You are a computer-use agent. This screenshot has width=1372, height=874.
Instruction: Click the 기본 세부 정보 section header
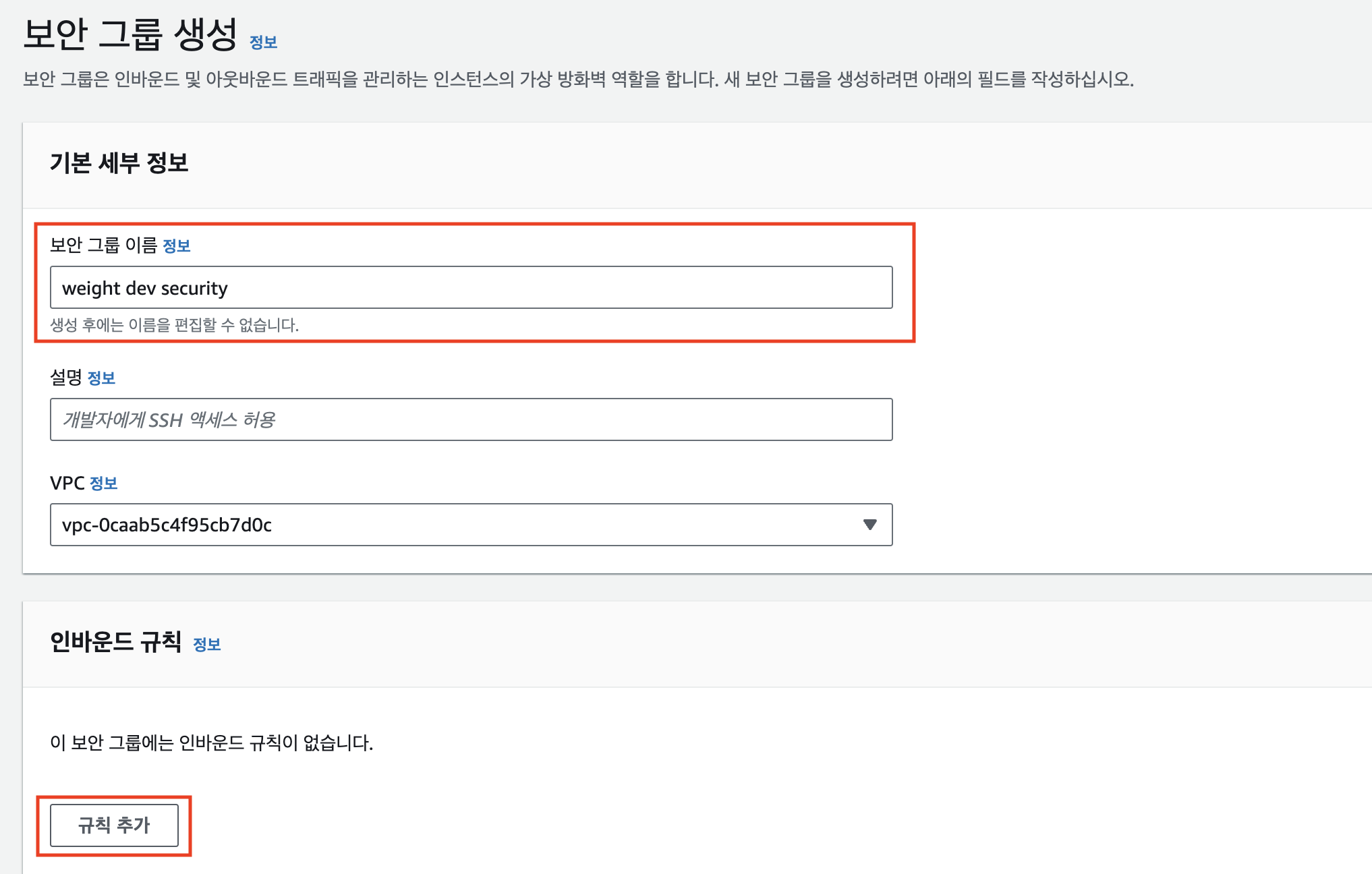pyautogui.click(x=119, y=163)
